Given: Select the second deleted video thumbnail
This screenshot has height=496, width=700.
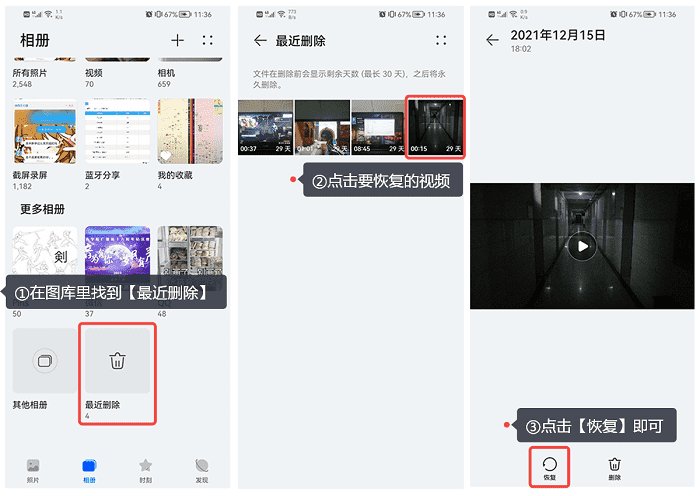Looking at the screenshot, I should pyautogui.click(x=322, y=127).
